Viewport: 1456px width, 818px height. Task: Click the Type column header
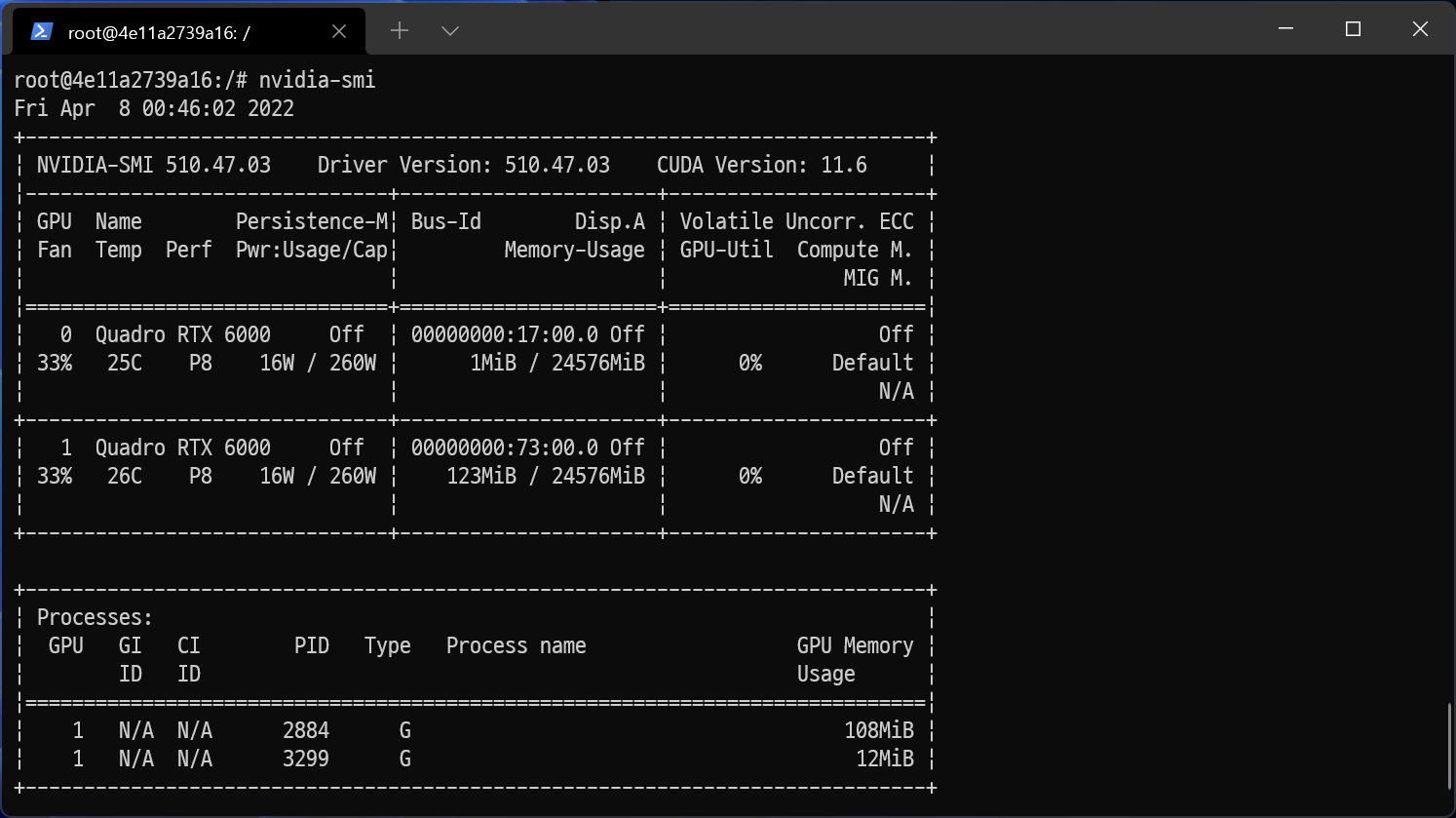pyautogui.click(x=388, y=645)
